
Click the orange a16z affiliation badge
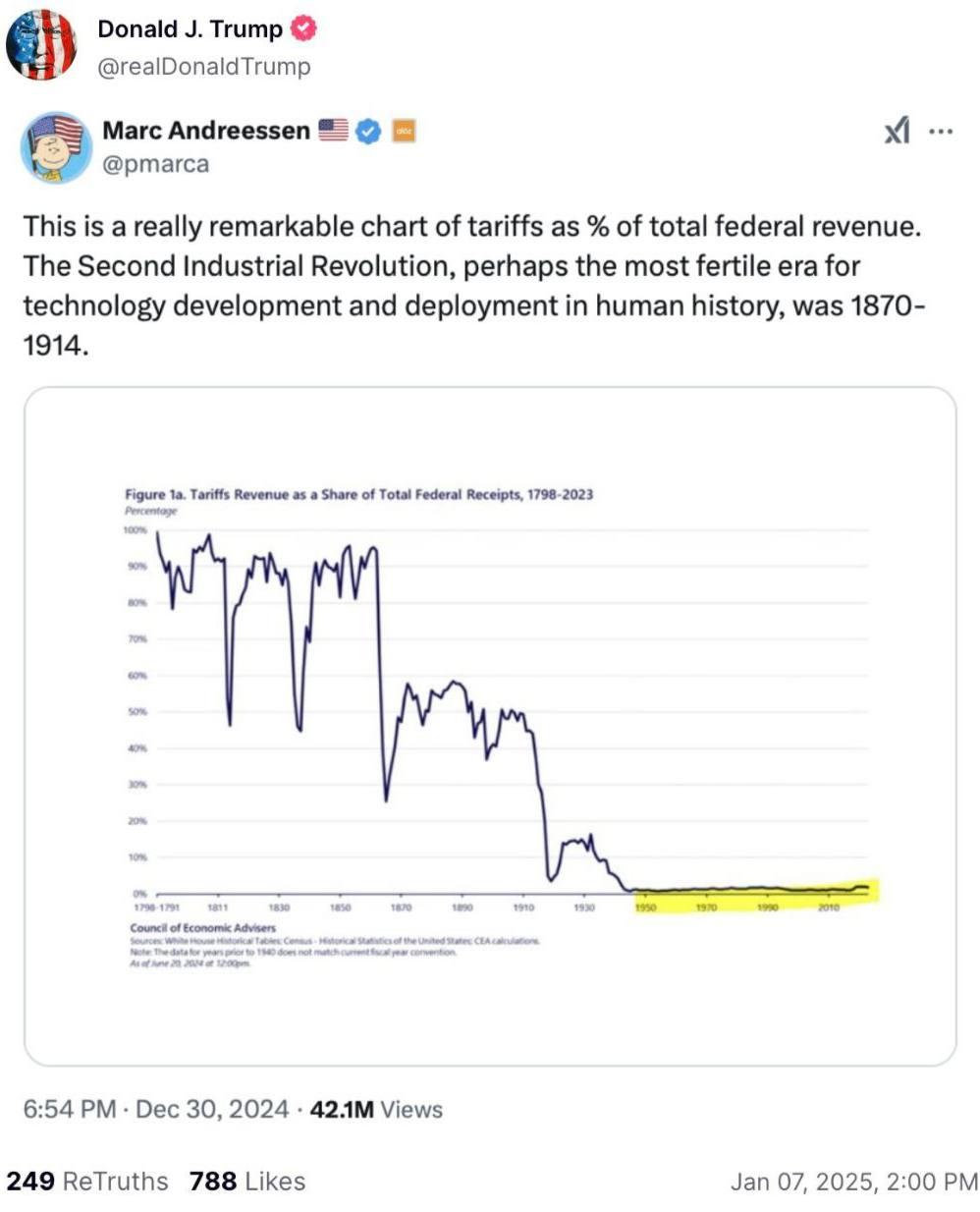coord(404,131)
